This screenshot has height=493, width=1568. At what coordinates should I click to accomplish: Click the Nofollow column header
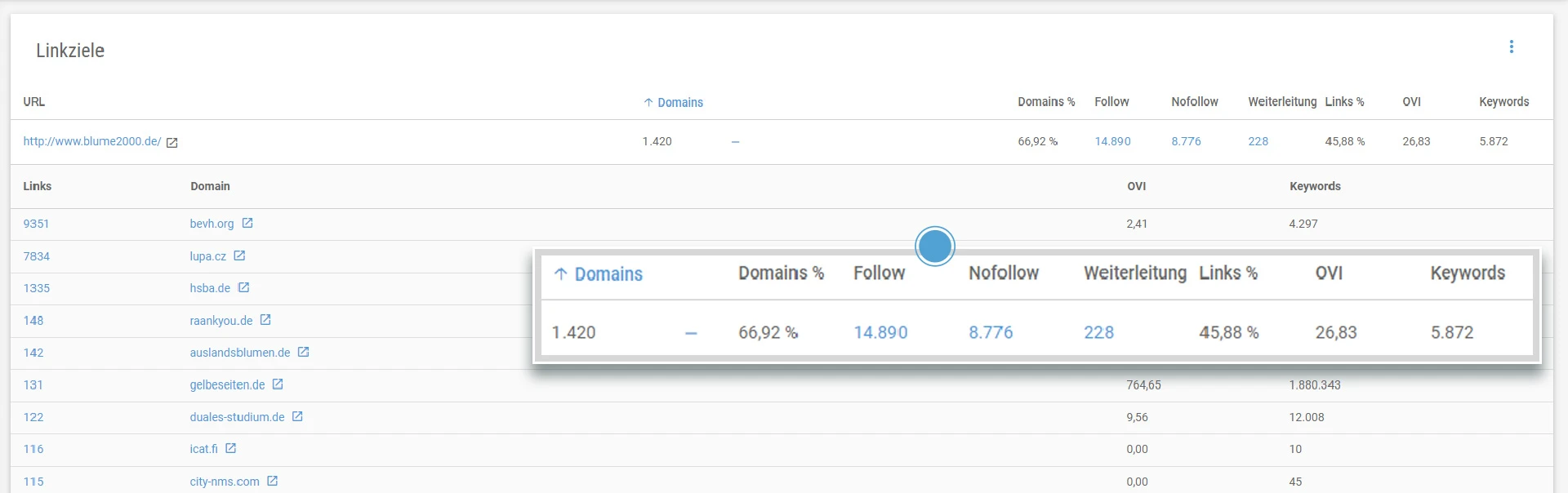[x=1194, y=102]
